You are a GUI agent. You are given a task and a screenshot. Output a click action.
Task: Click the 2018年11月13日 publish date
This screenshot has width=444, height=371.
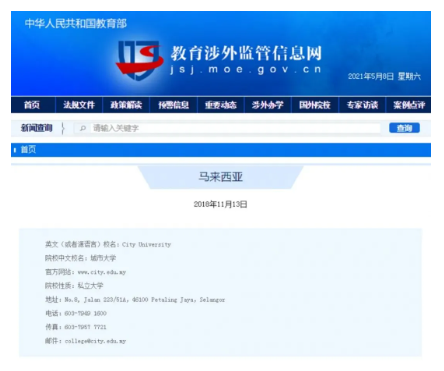click(221, 204)
